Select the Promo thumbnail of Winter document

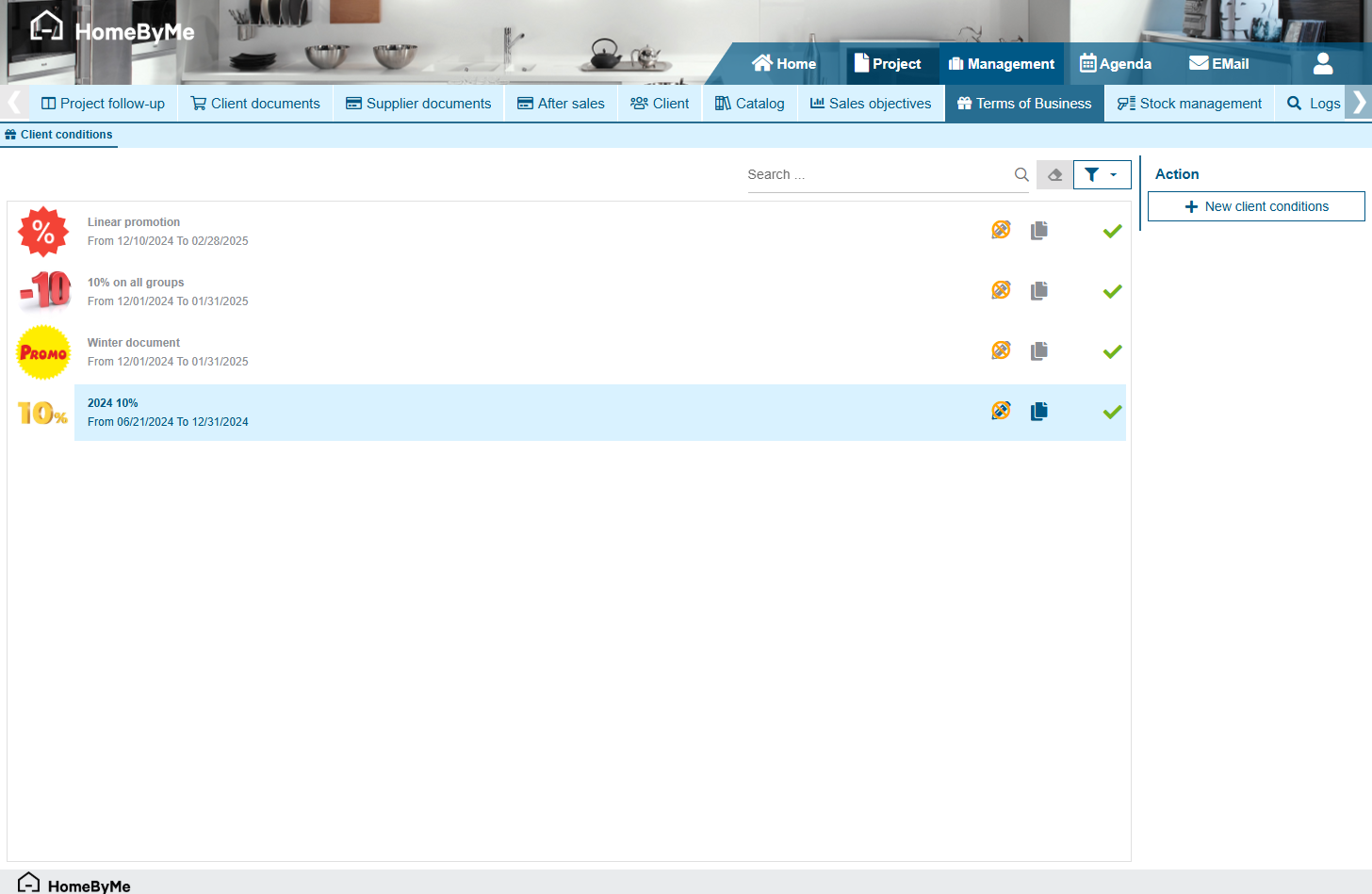(43, 352)
